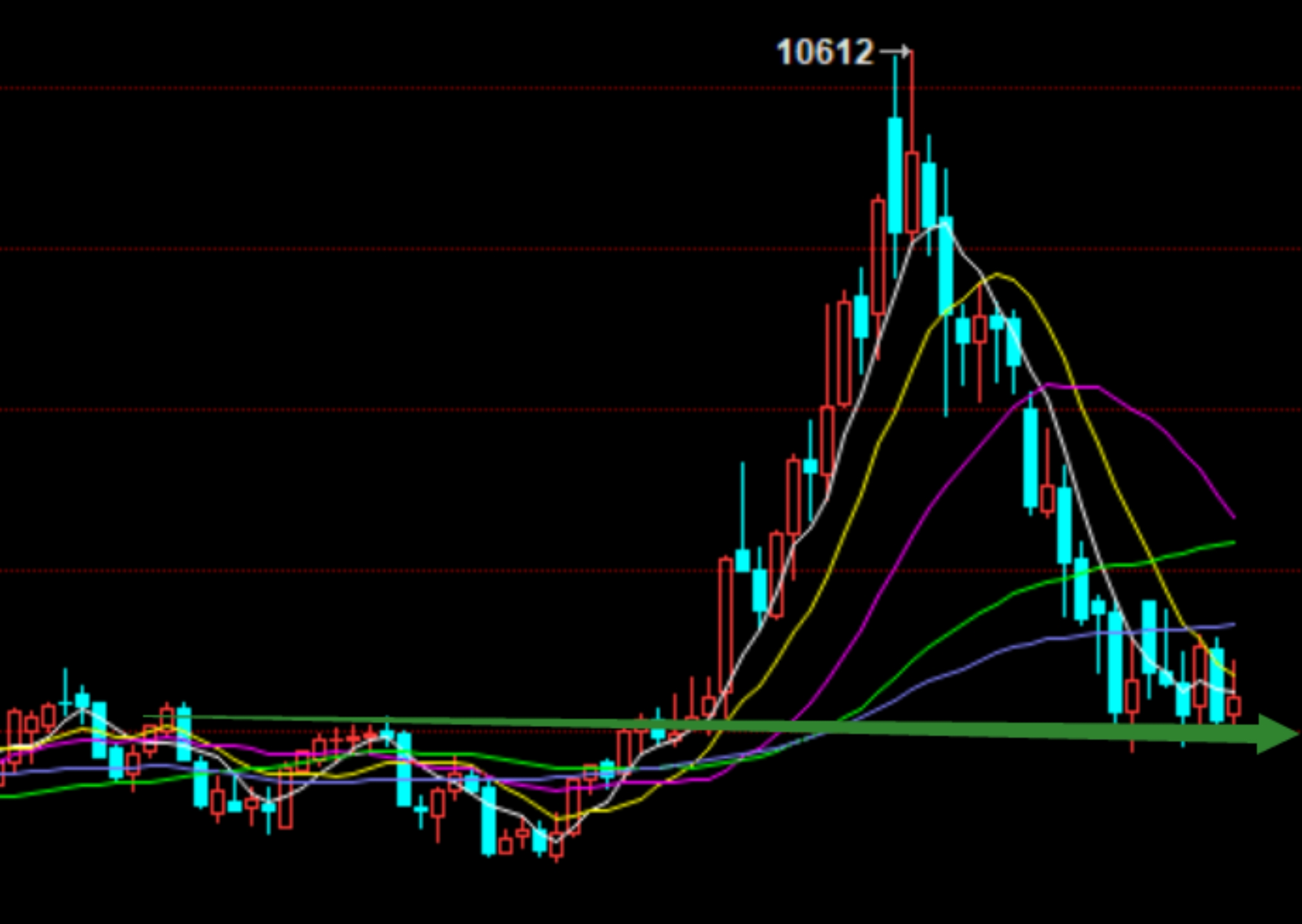Screen dimensions: 1302x924
Task: Click the right end of green average line
Action: [x=1232, y=543]
